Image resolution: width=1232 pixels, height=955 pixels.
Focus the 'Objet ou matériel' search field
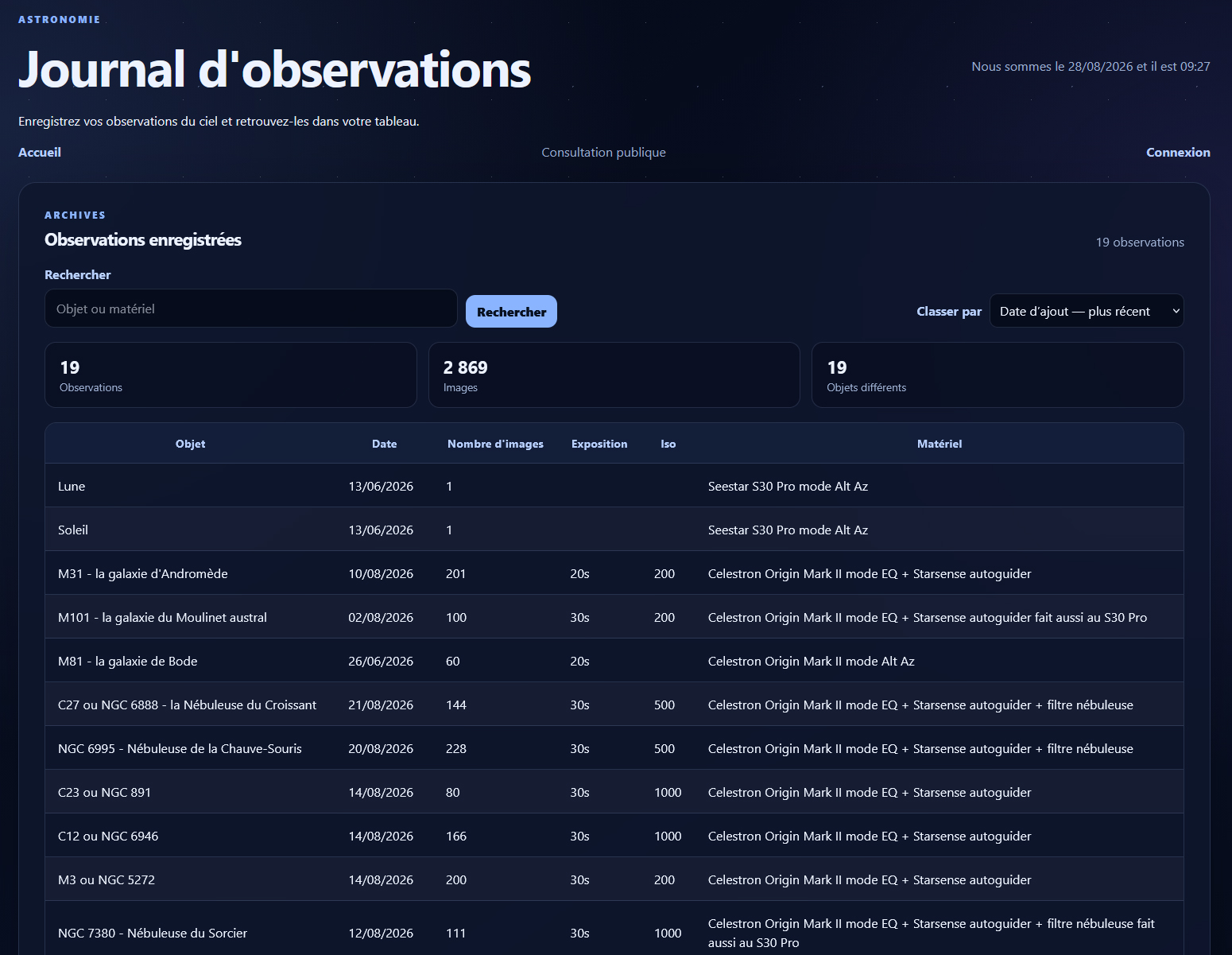tap(251, 309)
